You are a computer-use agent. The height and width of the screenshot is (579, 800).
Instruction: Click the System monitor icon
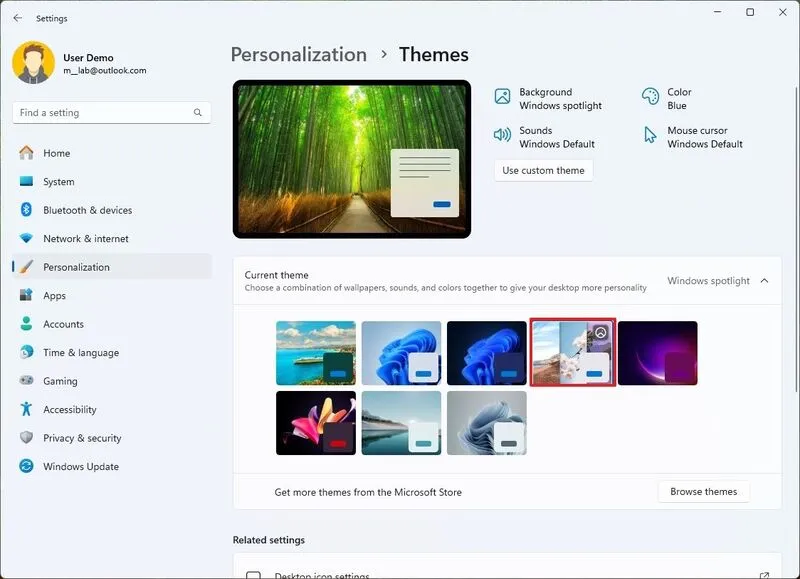point(26,181)
